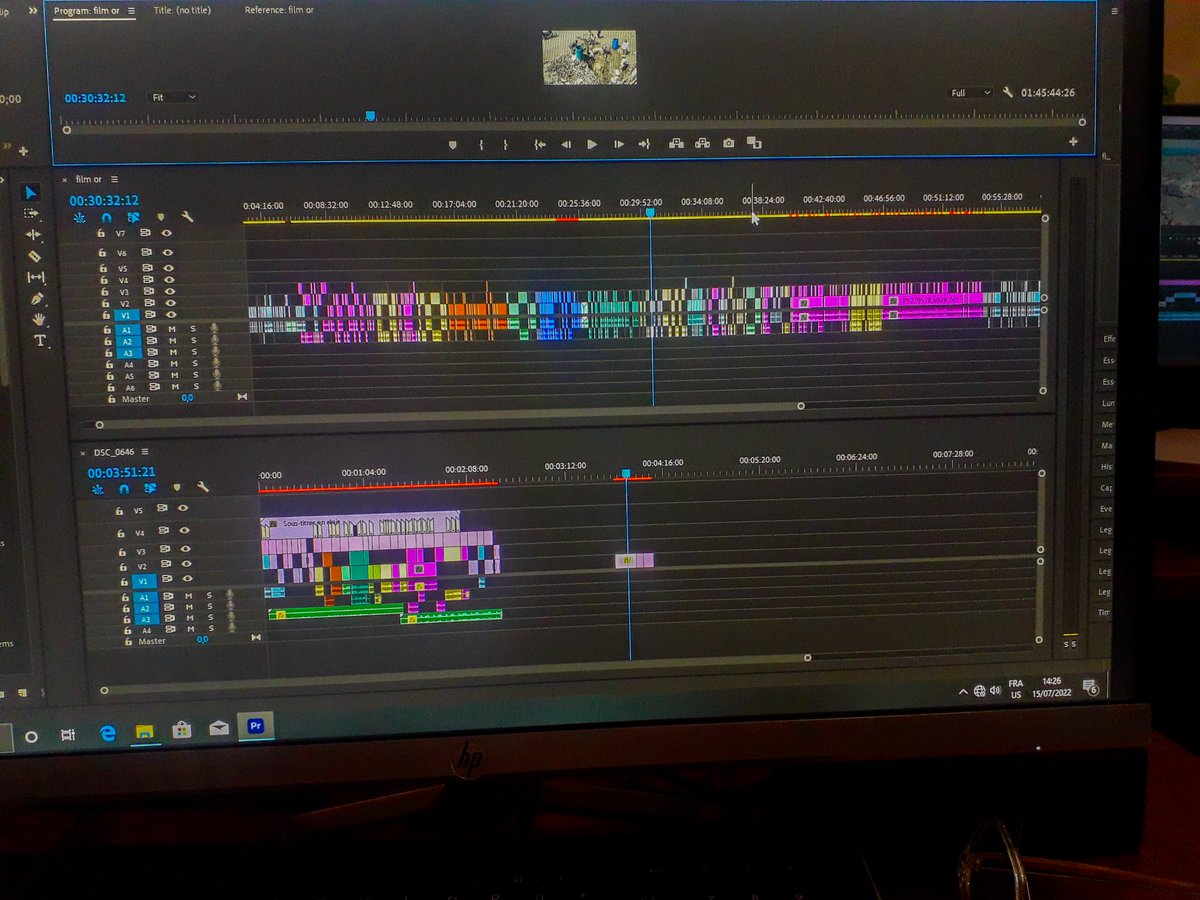Click the Lift button

point(676,144)
